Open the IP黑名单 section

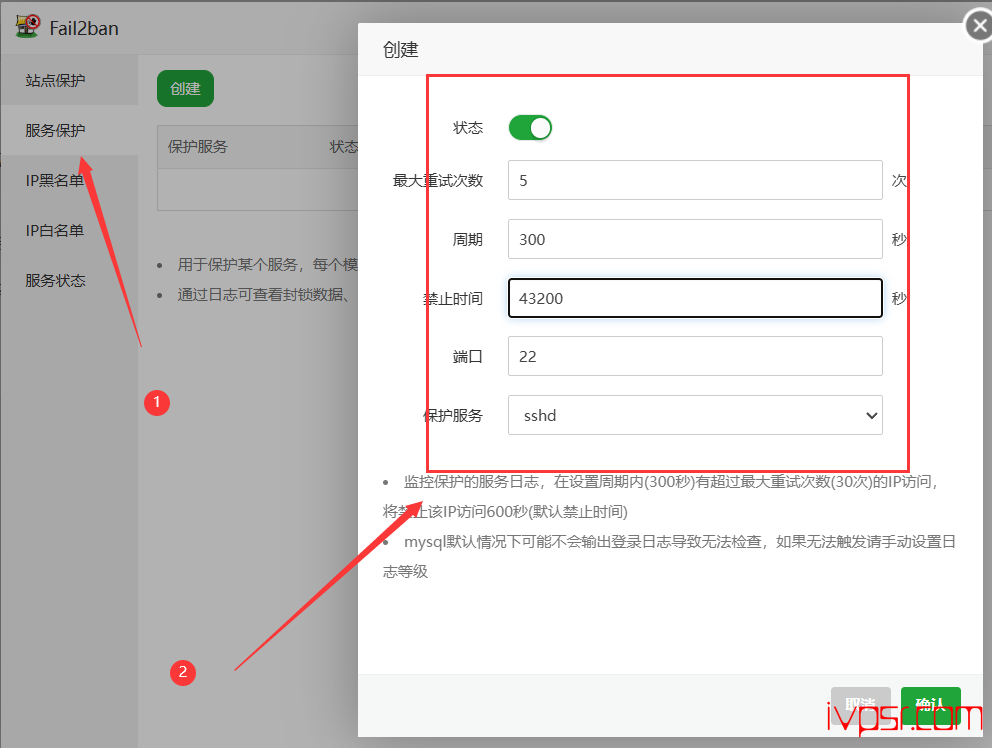click(x=56, y=180)
